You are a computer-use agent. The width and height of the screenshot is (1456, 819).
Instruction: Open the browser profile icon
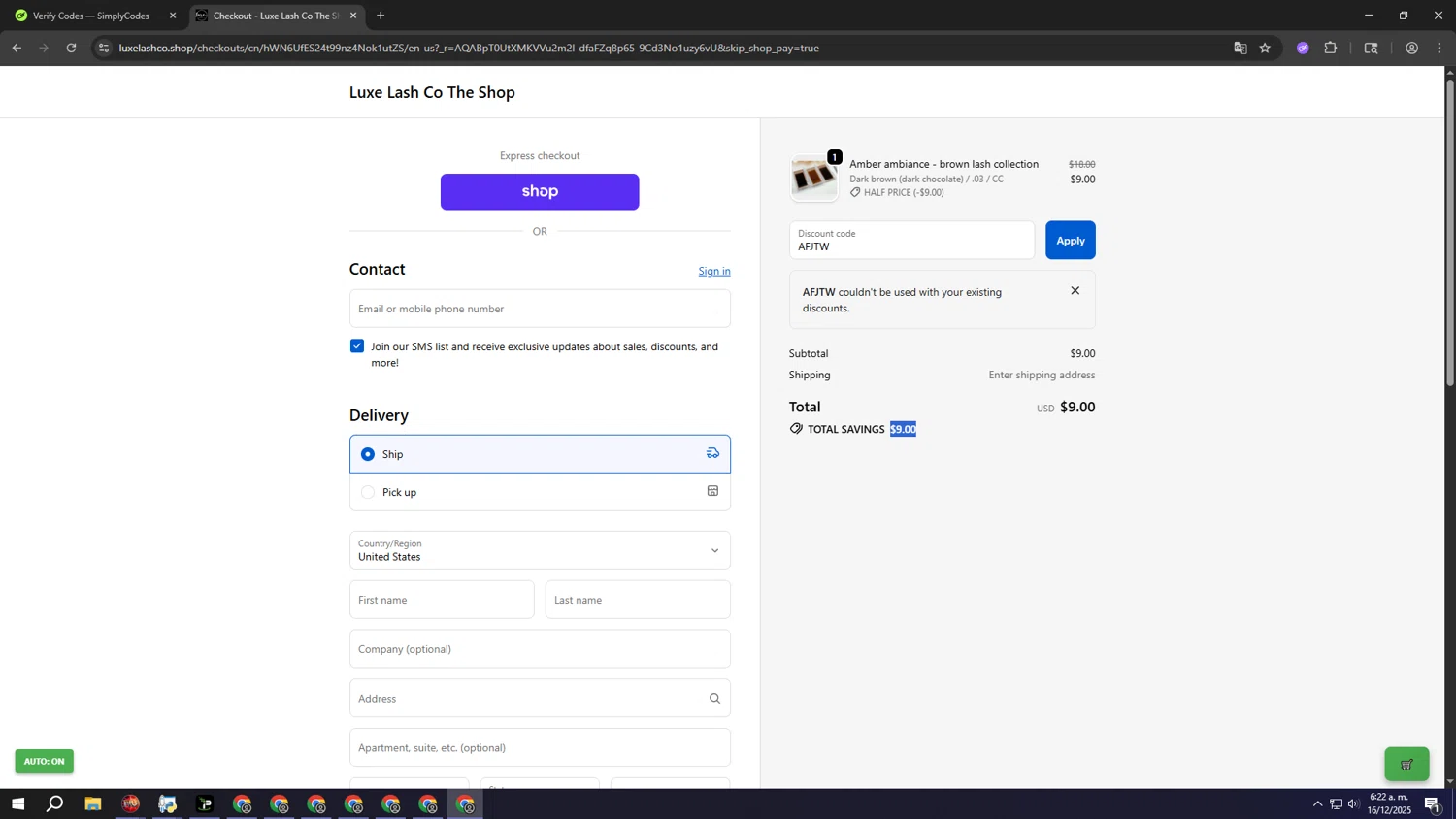(x=1412, y=48)
